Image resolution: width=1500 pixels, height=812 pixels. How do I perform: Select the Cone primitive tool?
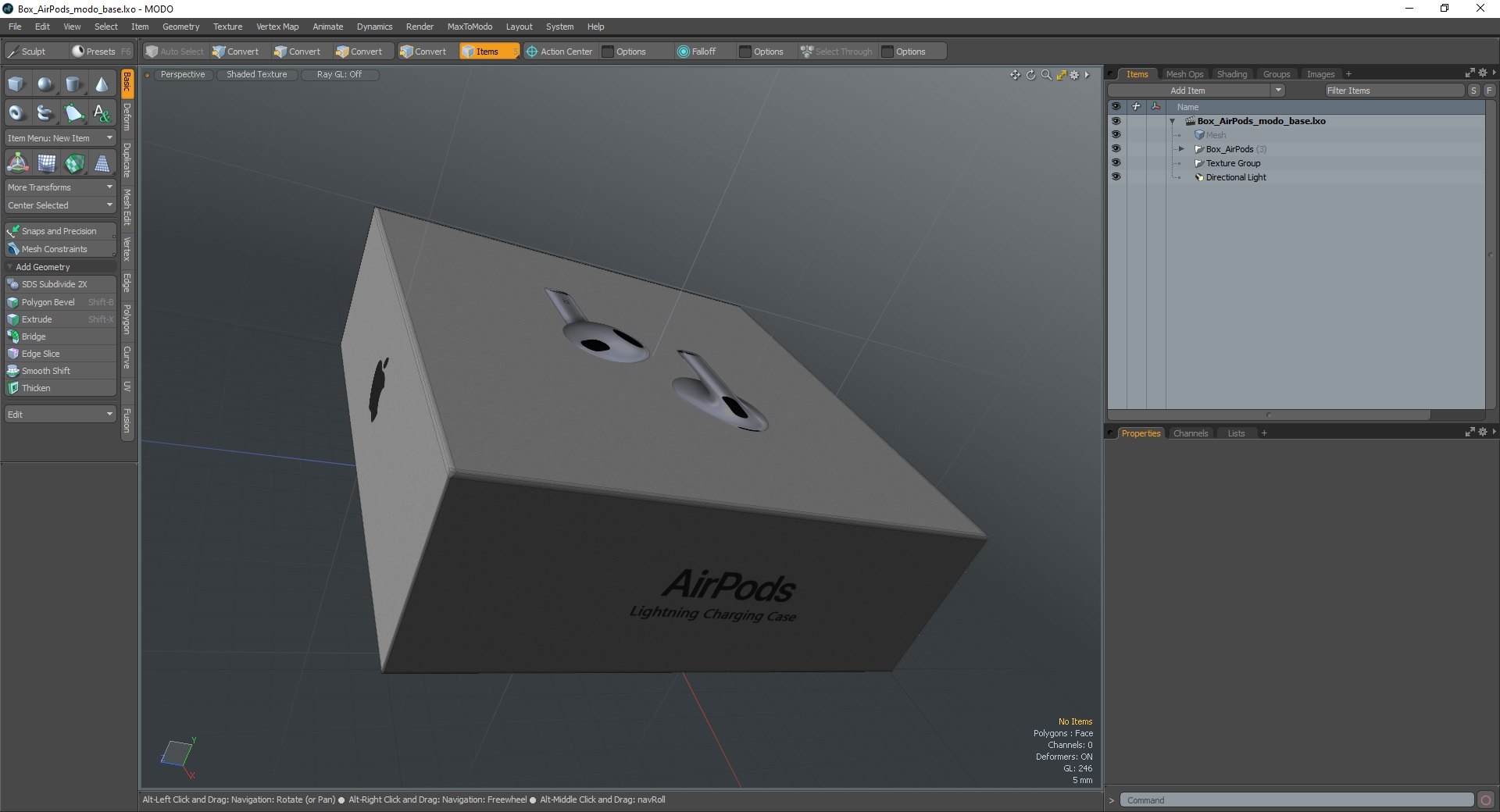(x=102, y=84)
